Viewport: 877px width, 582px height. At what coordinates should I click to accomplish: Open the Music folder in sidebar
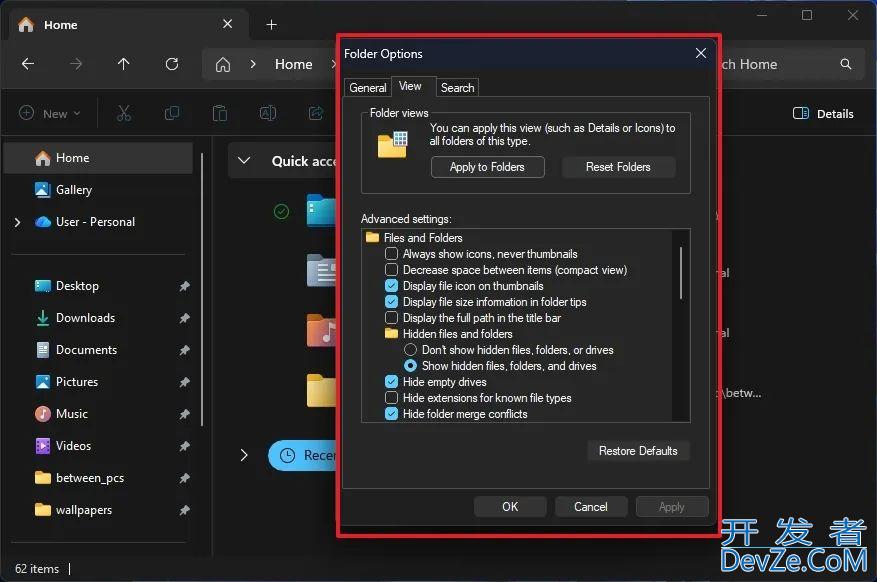pos(71,414)
